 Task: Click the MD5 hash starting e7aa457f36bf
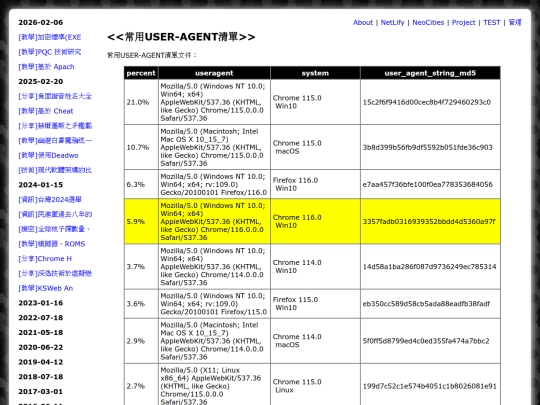(427, 184)
